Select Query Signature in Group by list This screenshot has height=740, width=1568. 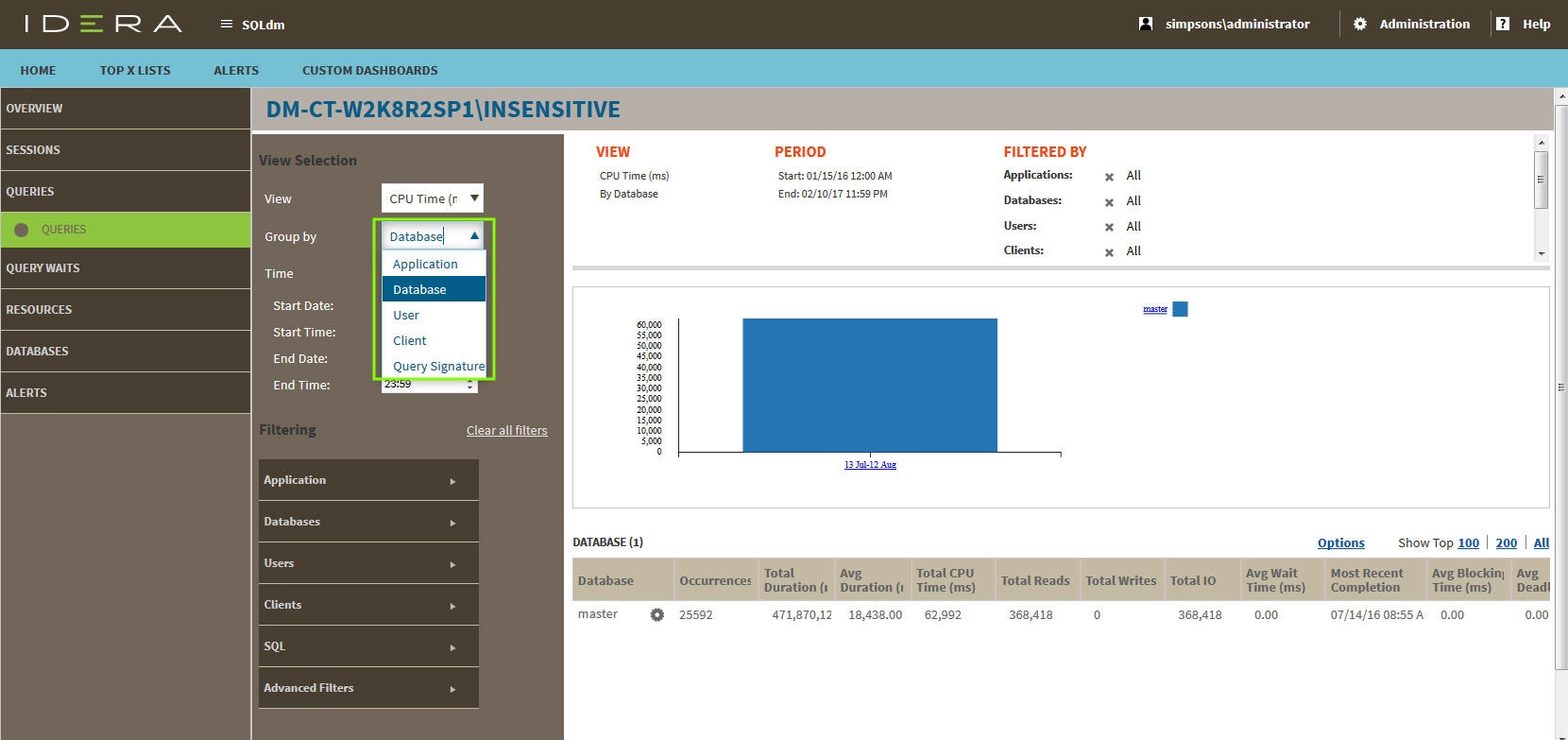(x=434, y=366)
